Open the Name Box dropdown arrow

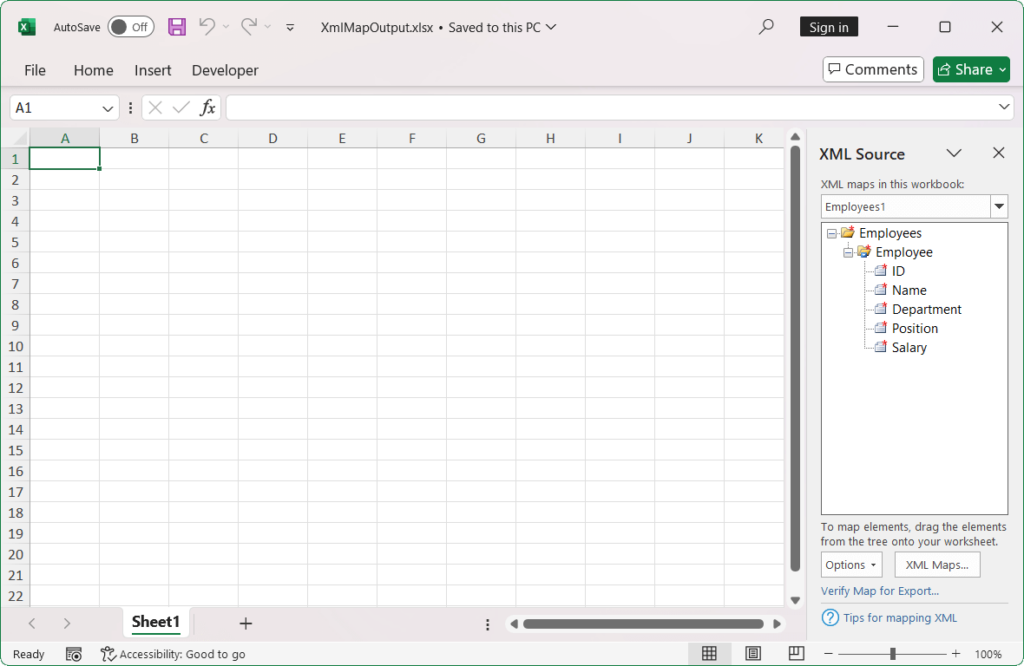(107, 107)
